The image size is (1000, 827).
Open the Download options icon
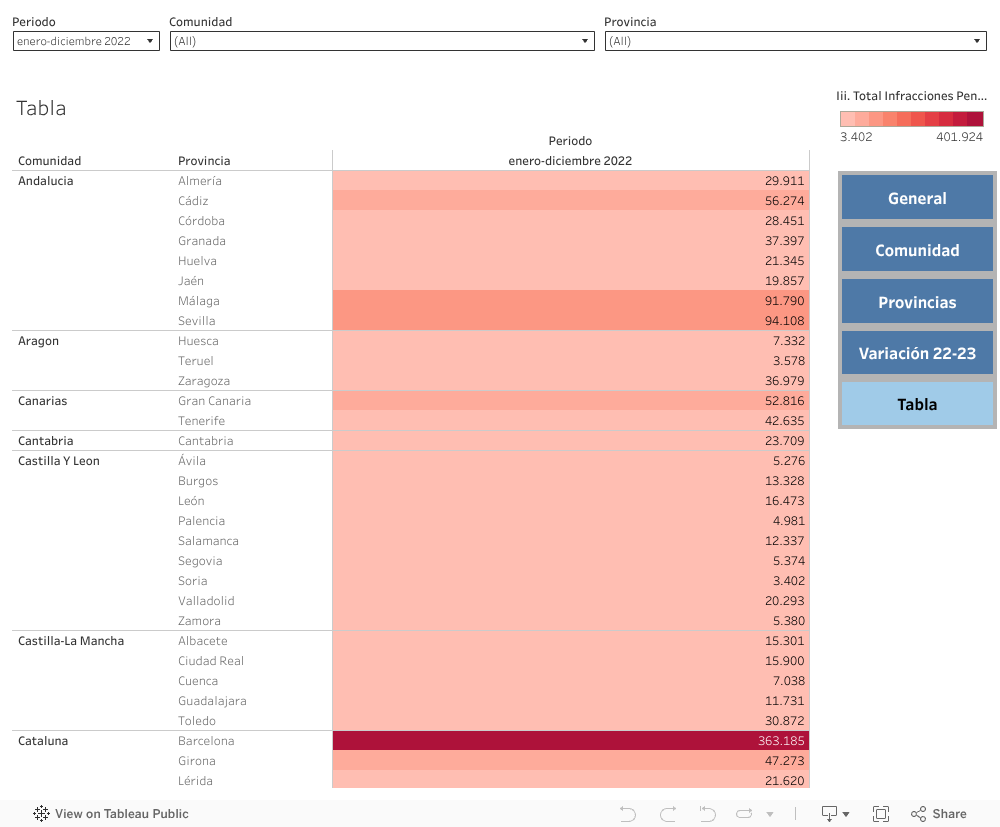pyautogui.click(x=834, y=813)
